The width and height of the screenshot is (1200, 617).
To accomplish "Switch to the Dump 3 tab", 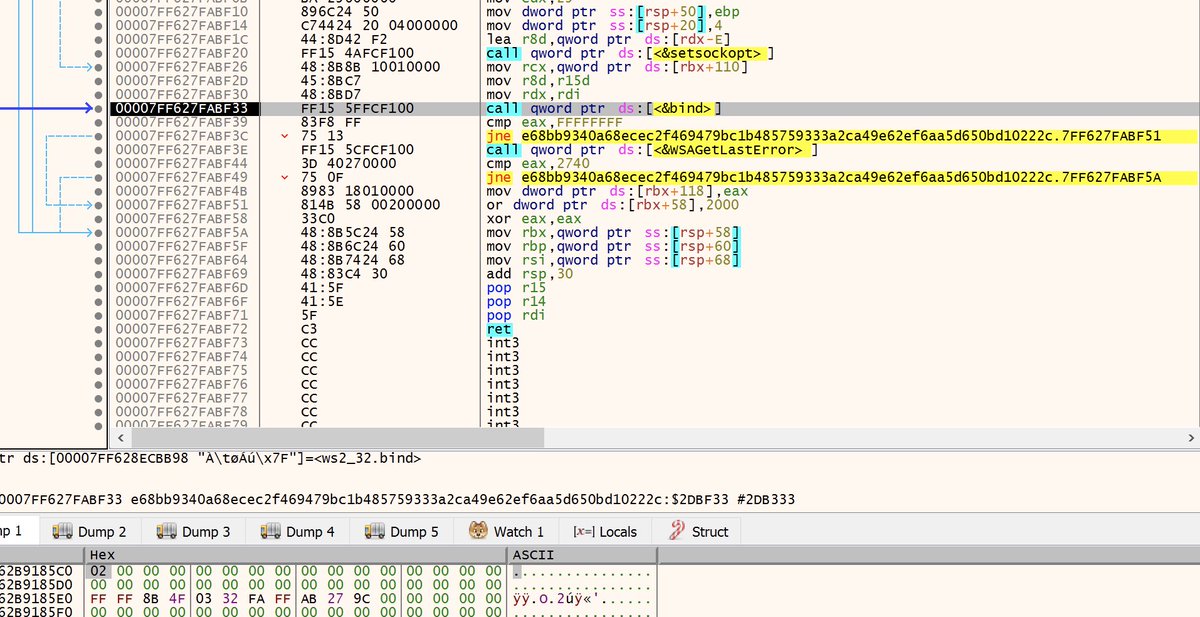I will pyautogui.click(x=193, y=532).
